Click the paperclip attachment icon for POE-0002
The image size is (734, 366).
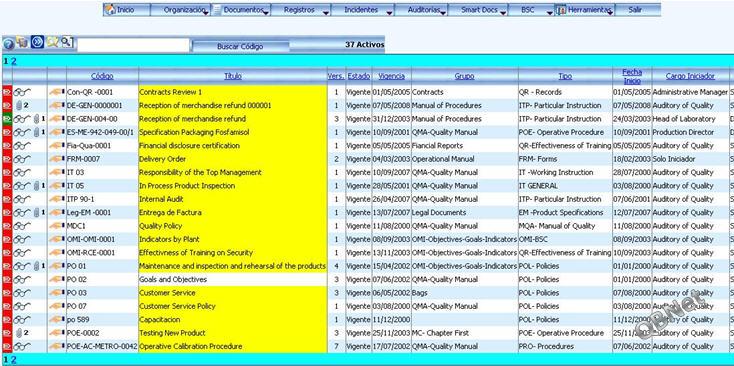pyautogui.click(x=19, y=333)
